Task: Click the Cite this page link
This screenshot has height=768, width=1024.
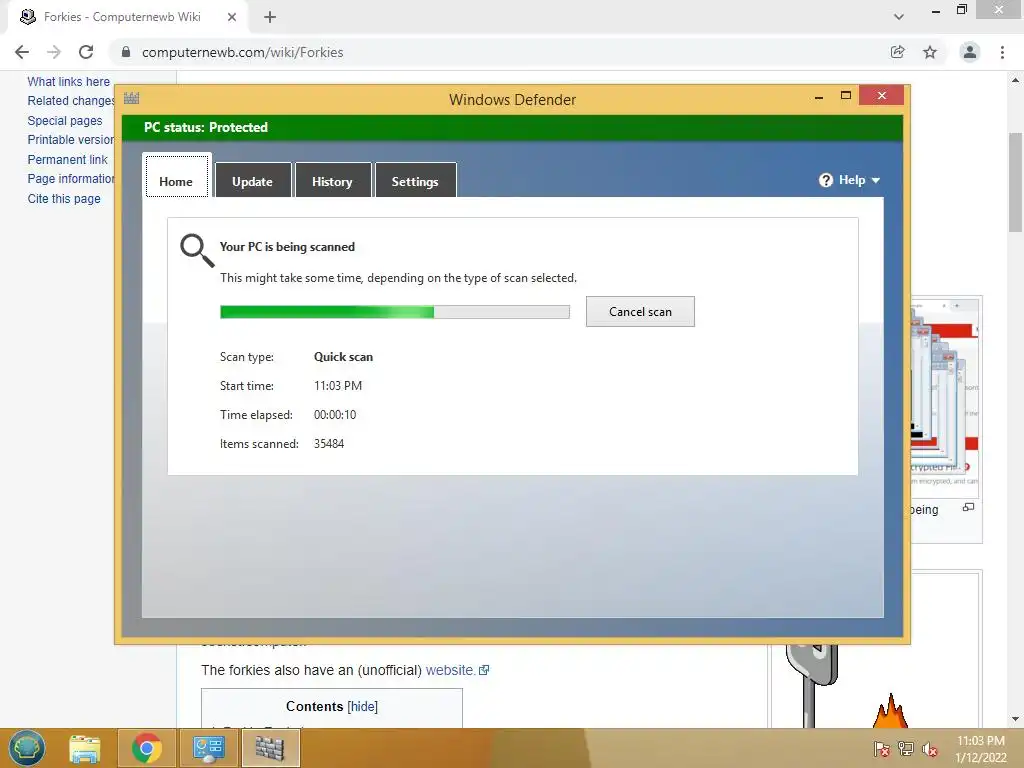Action: tap(64, 199)
